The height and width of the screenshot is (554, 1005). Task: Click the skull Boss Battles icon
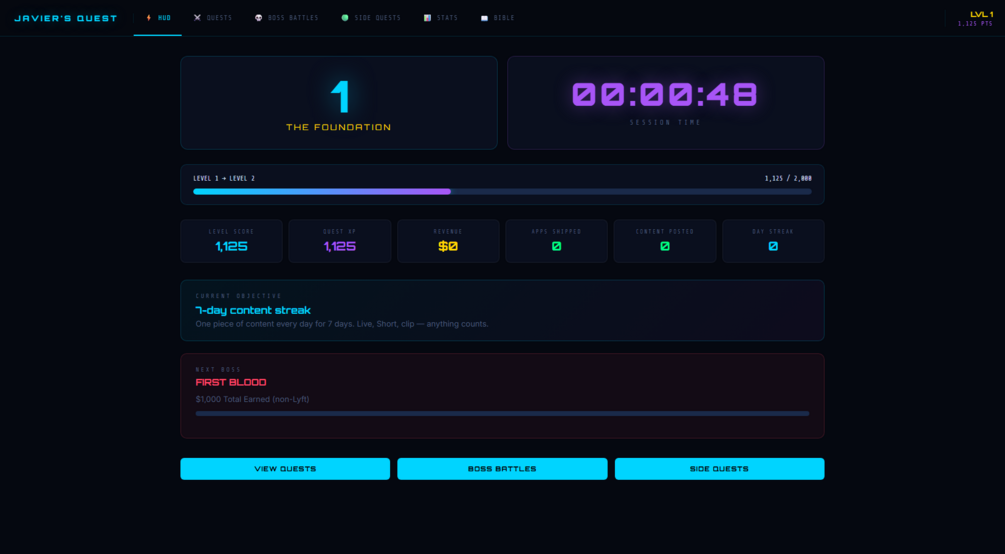pos(258,18)
